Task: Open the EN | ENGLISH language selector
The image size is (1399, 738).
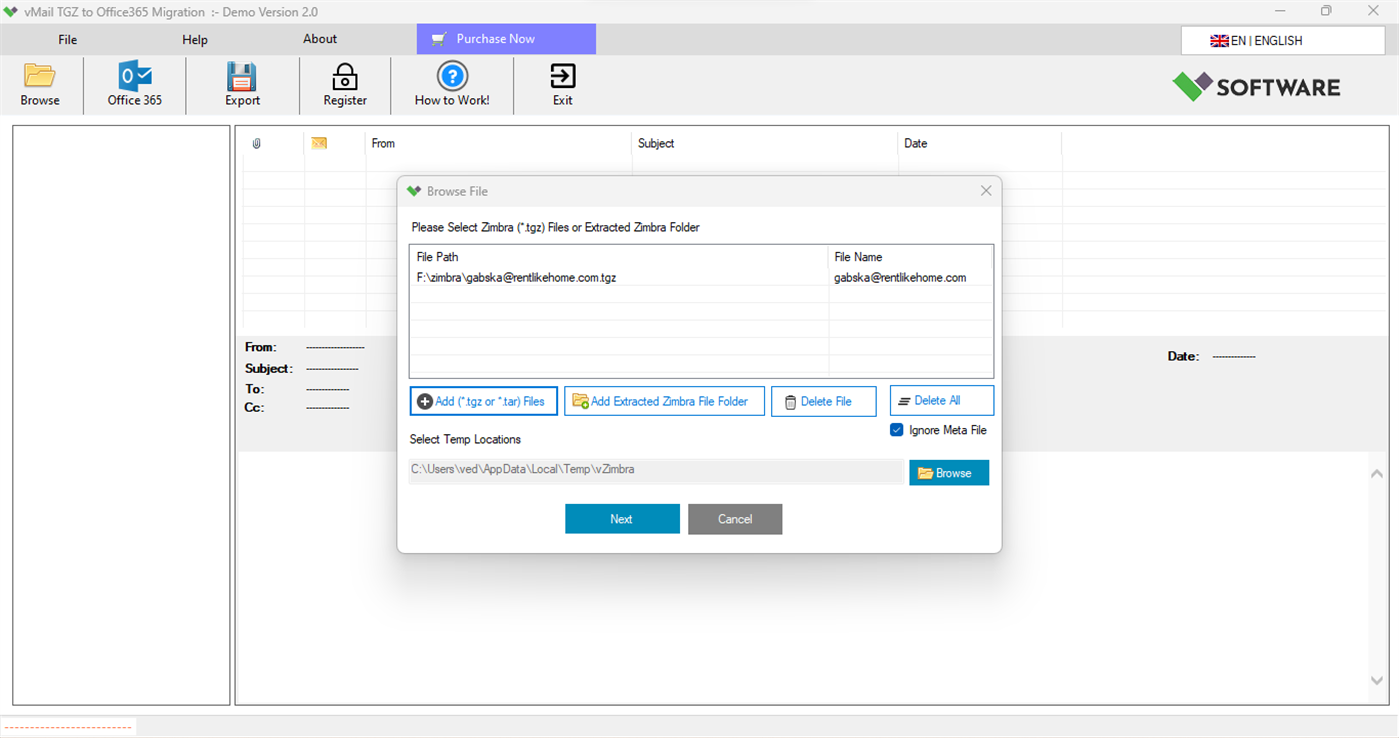Action: pyautogui.click(x=1282, y=40)
